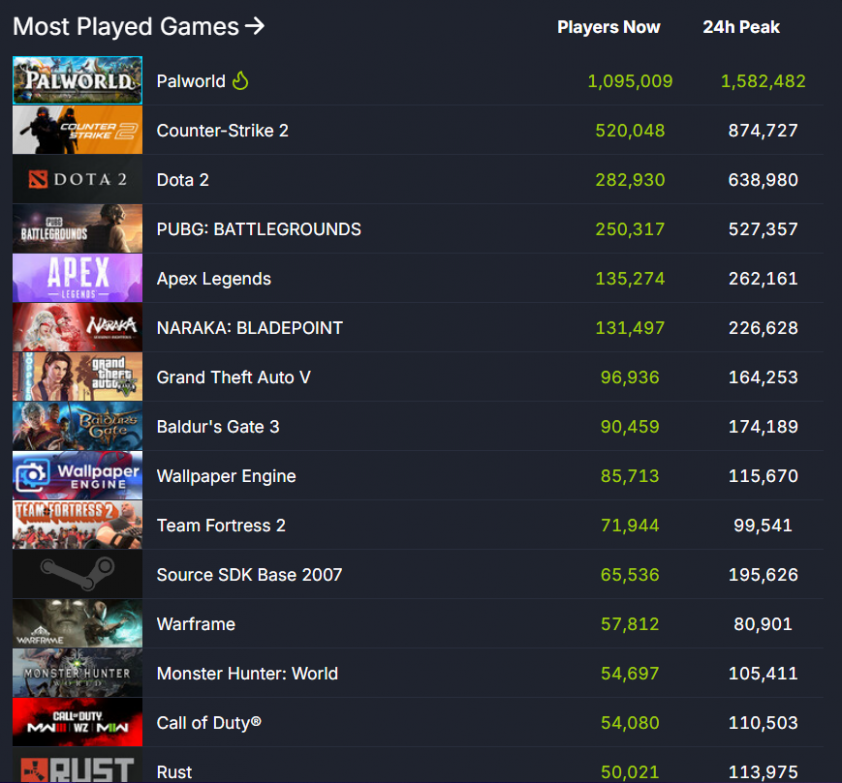Click PUBG's 250,317 players value
The height and width of the screenshot is (783, 842).
(630, 229)
